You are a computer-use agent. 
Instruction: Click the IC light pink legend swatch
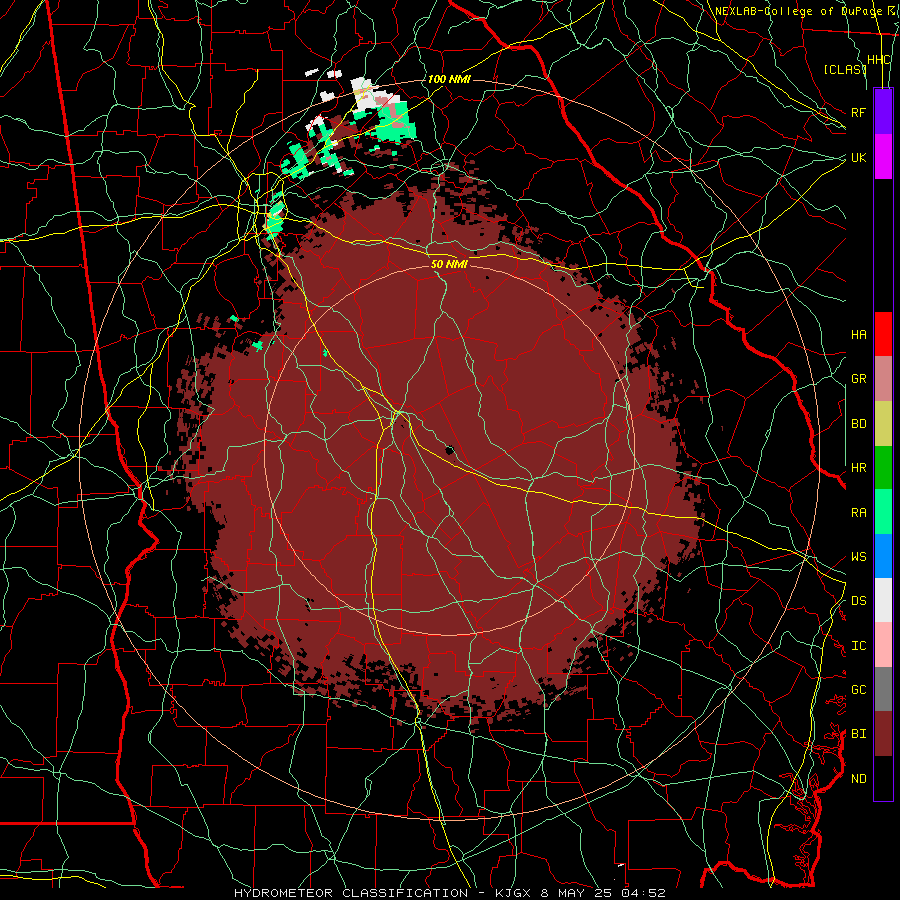coord(883,645)
